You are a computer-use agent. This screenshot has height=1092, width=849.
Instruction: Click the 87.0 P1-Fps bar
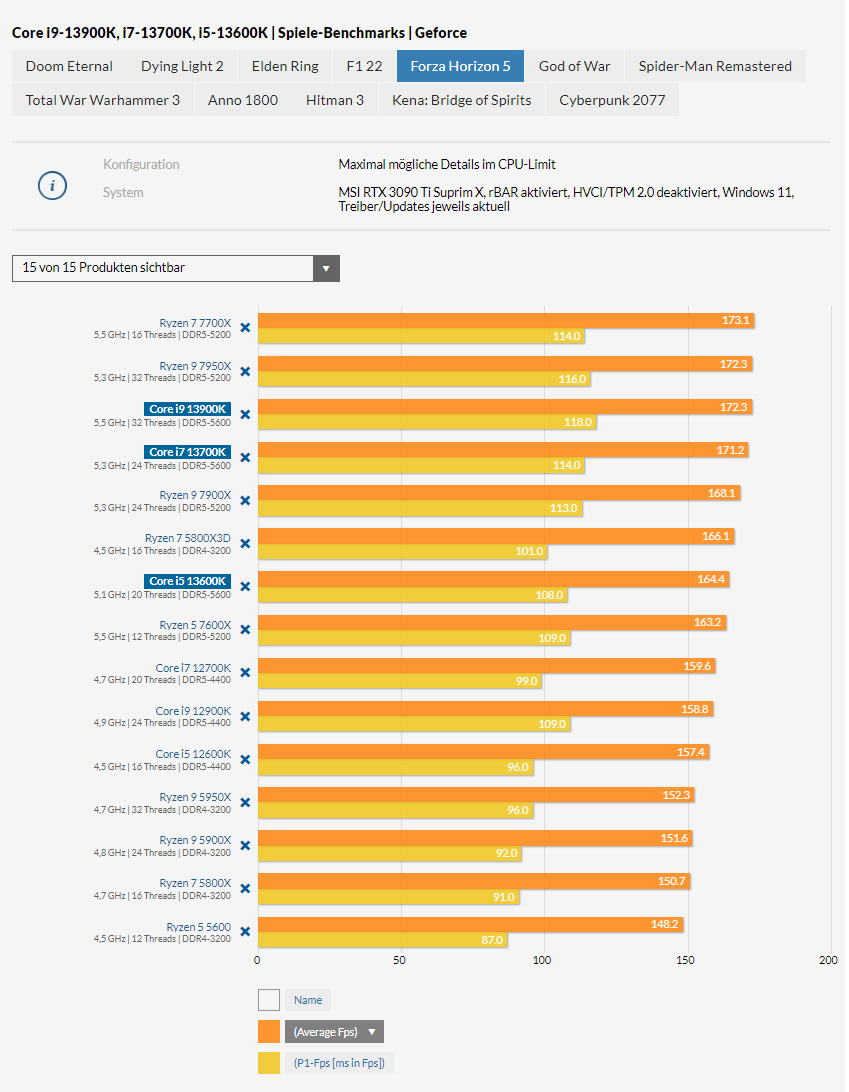(383, 939)
